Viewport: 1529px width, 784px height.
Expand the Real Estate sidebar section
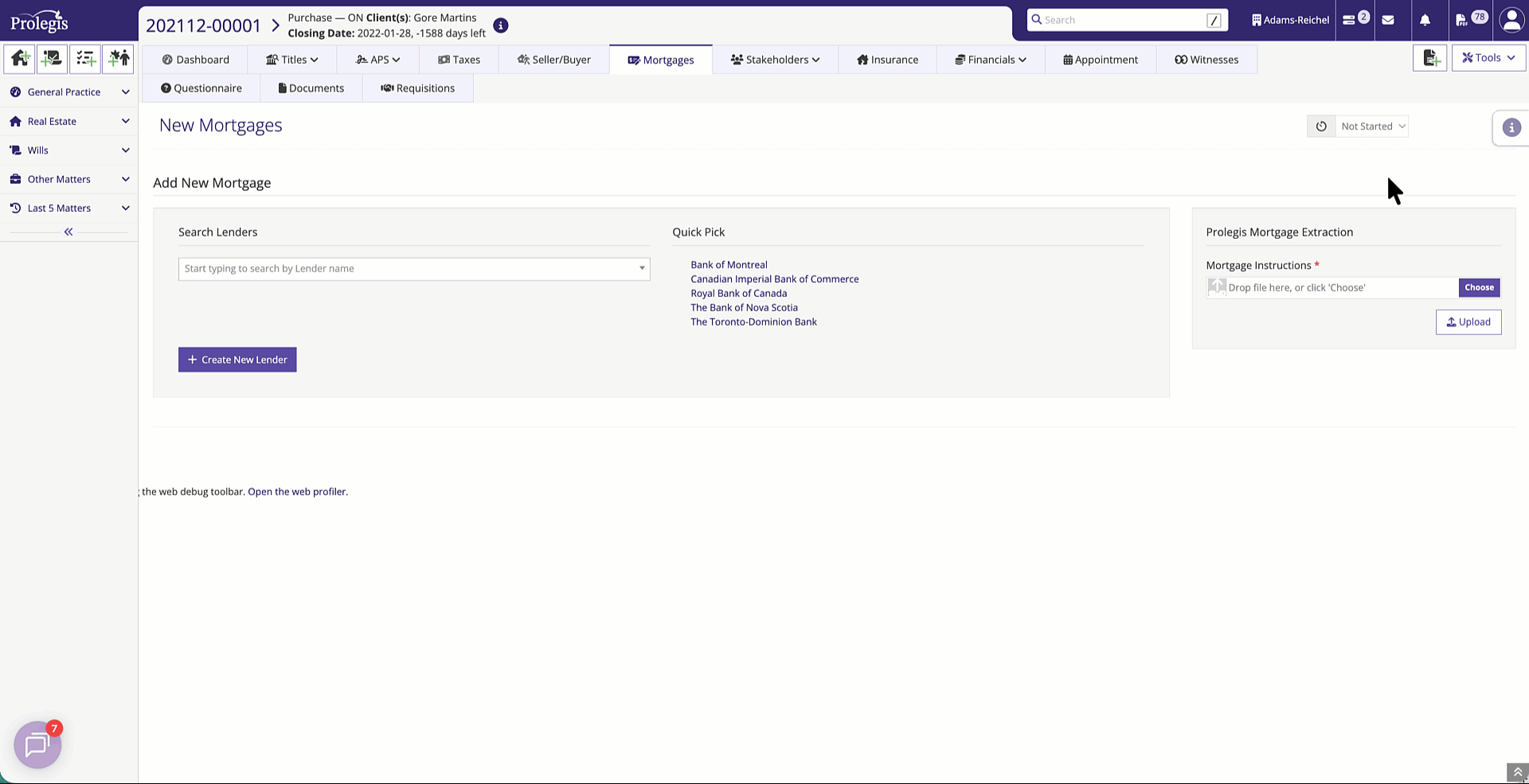[68, 121]
